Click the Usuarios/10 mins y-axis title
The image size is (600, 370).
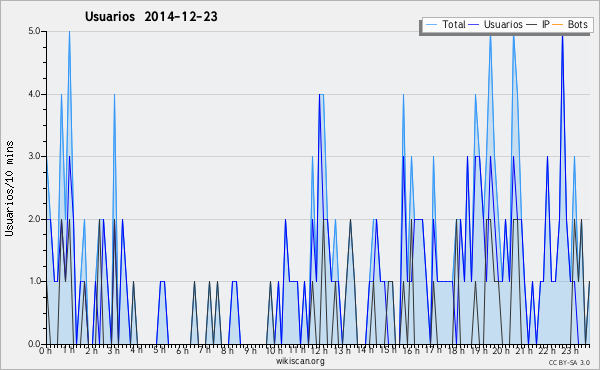point(10,188)
